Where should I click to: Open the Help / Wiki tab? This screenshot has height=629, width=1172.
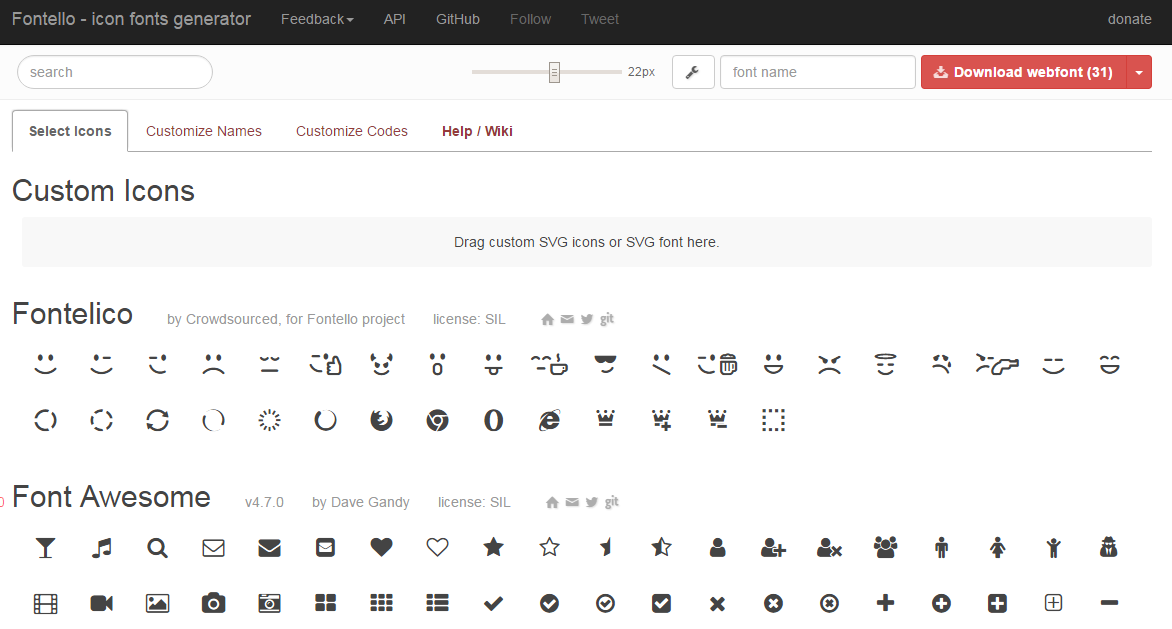pyautogui.click(x=477, y=131)
